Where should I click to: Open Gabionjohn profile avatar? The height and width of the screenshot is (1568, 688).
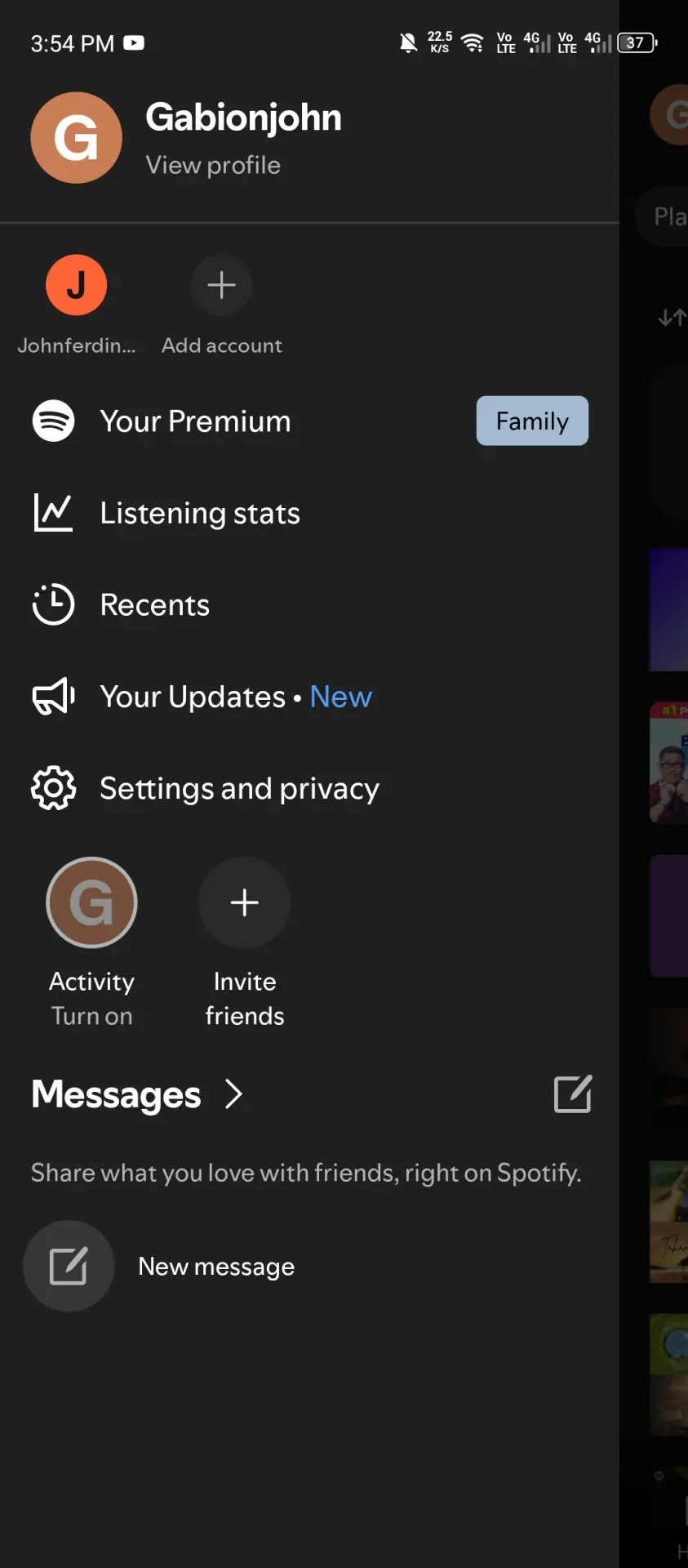pos(77,138)
